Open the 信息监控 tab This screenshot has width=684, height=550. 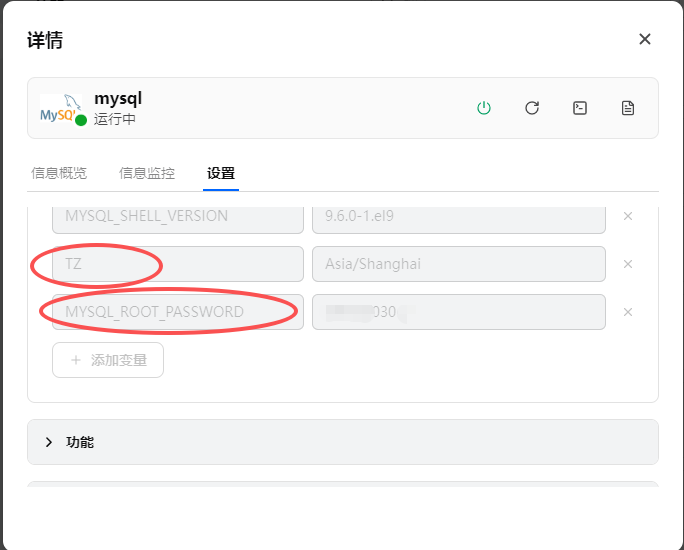coord(147,173)
